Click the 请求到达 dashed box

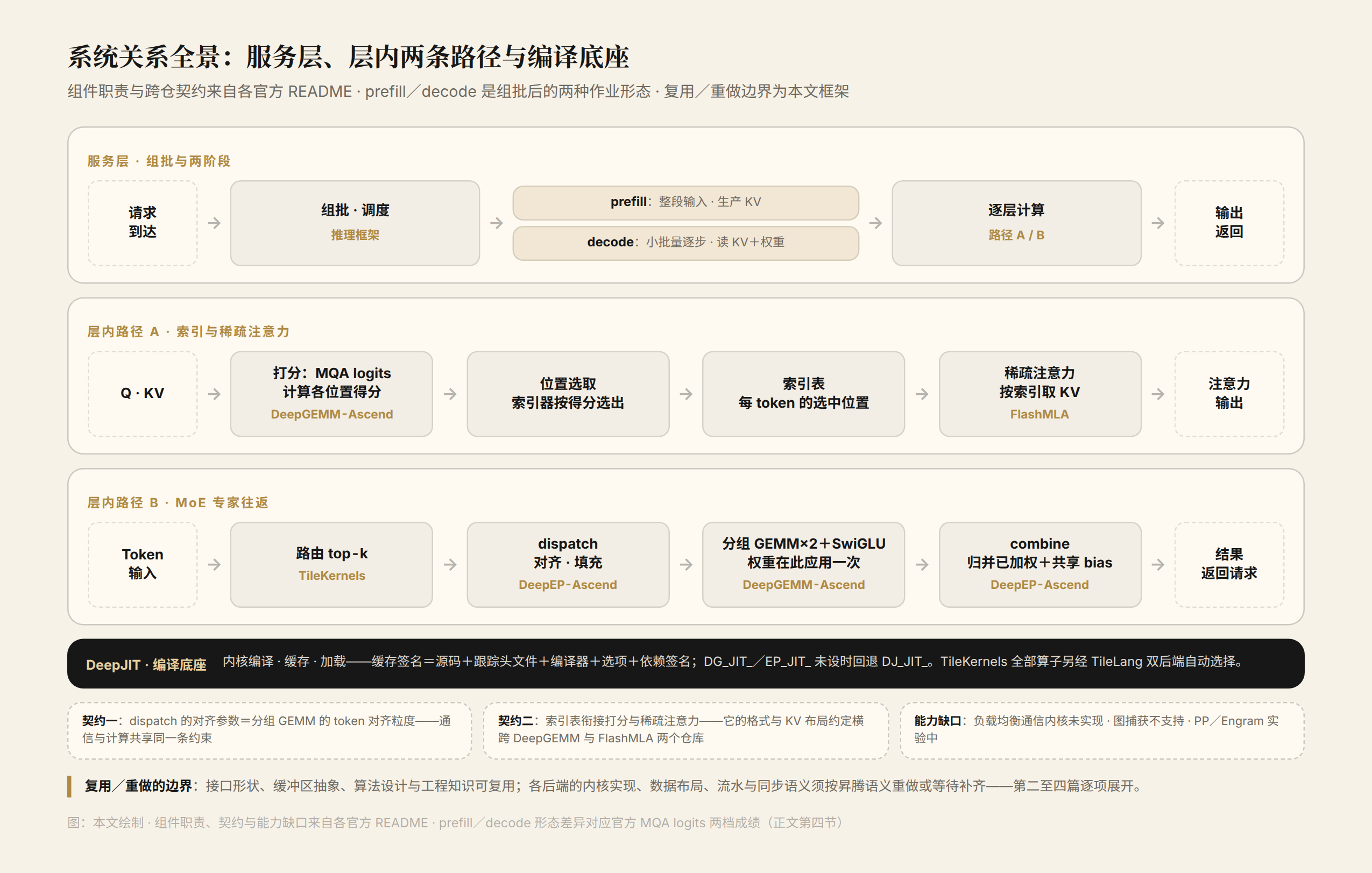[x=143, y=223]
